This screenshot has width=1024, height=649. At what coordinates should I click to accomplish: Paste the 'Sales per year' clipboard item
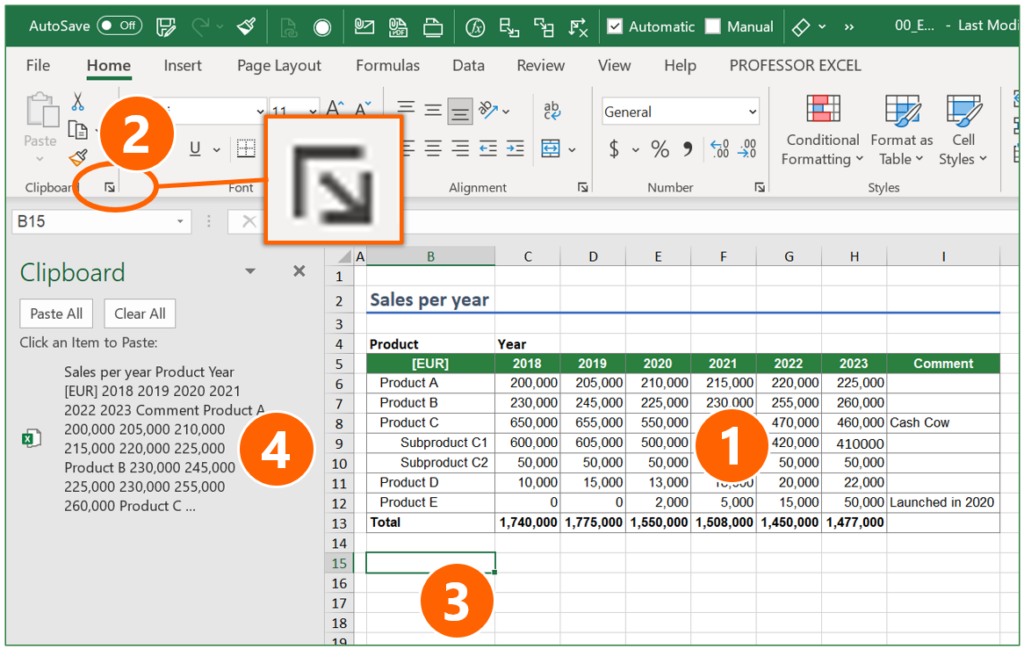pos(143,438)
